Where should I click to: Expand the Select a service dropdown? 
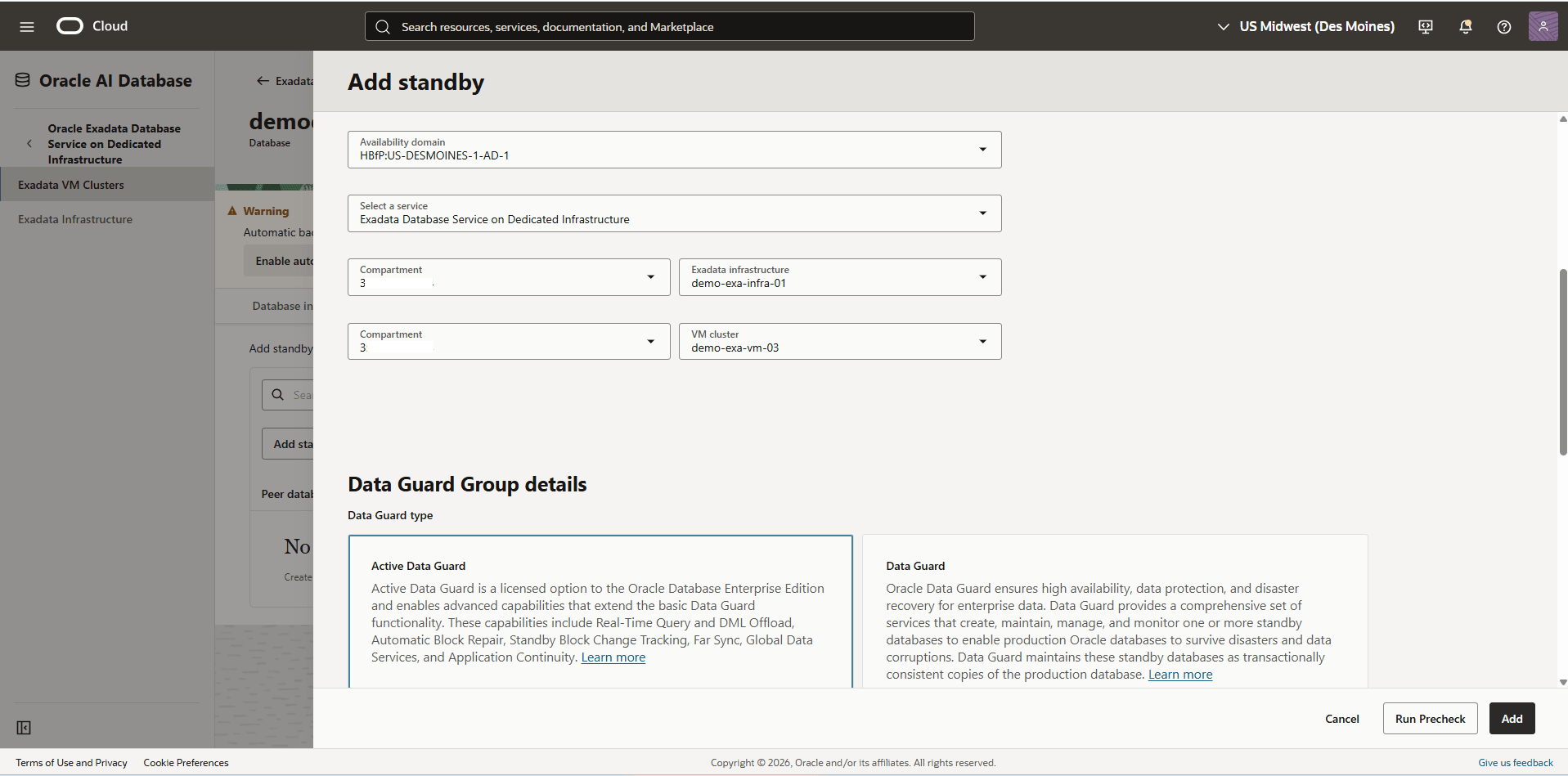pos(982,213)
